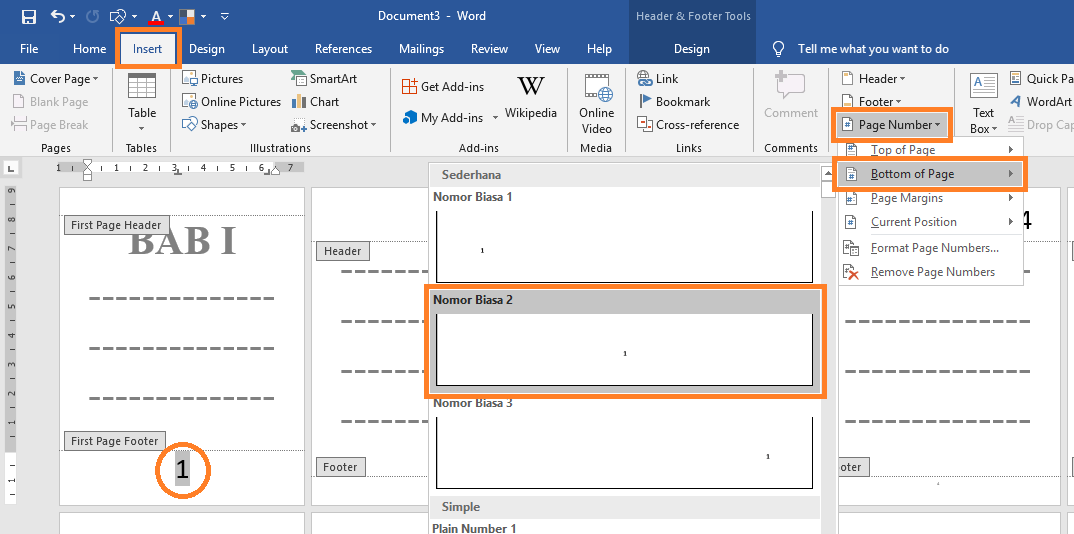The width and height of the screenshot is (1074, 534).
Task: Open the Mailings tab
Action: pyautogui.click(x=421, y=49)
